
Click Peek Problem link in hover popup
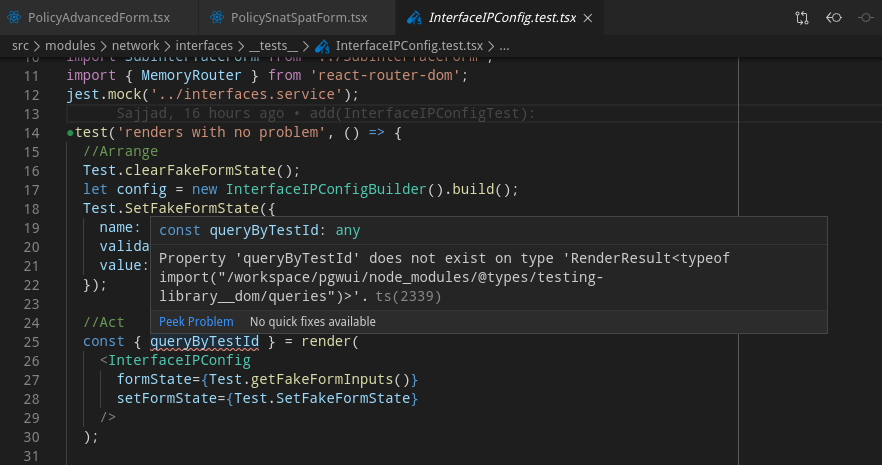[x=196, y=322]
